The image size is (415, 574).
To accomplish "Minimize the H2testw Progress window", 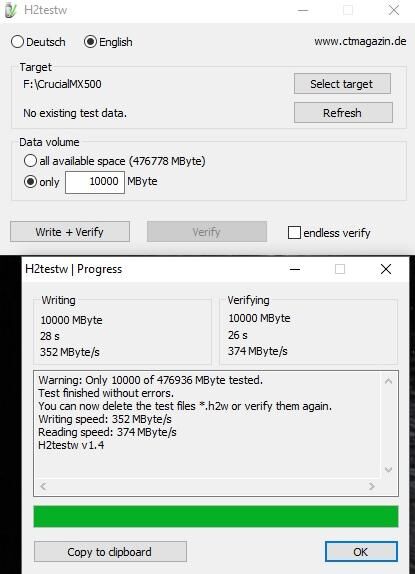I will [x=295, y=269].
